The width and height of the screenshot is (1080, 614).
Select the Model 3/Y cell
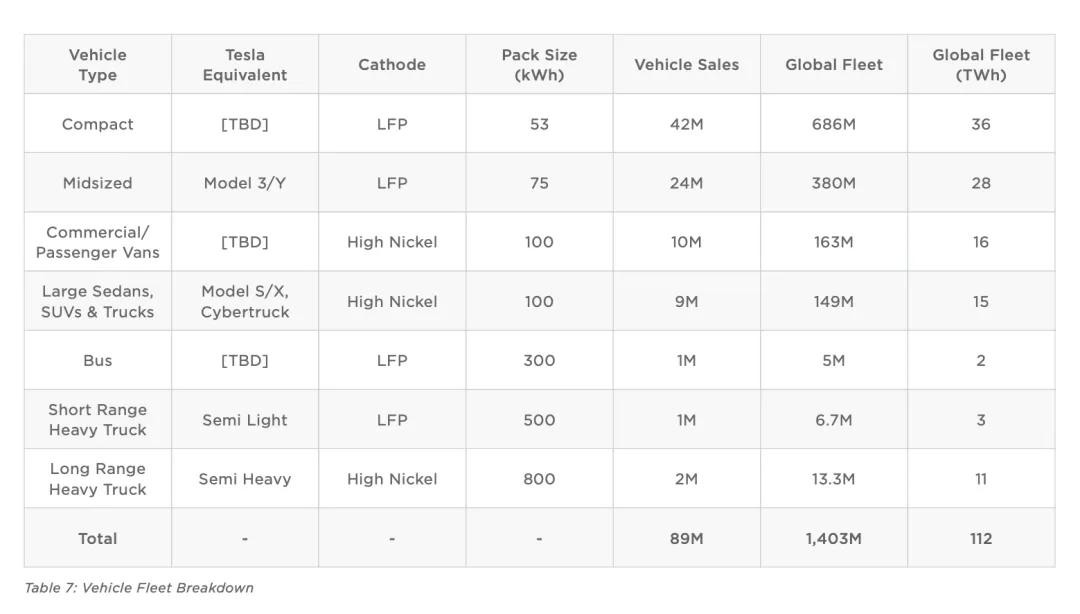[x=245, y=183]
